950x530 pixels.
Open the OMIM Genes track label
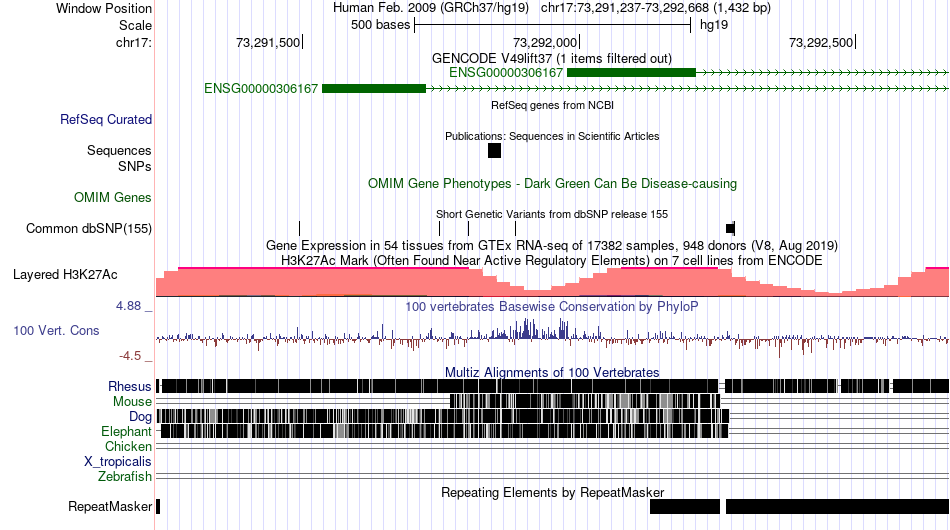tap(112, 197)
